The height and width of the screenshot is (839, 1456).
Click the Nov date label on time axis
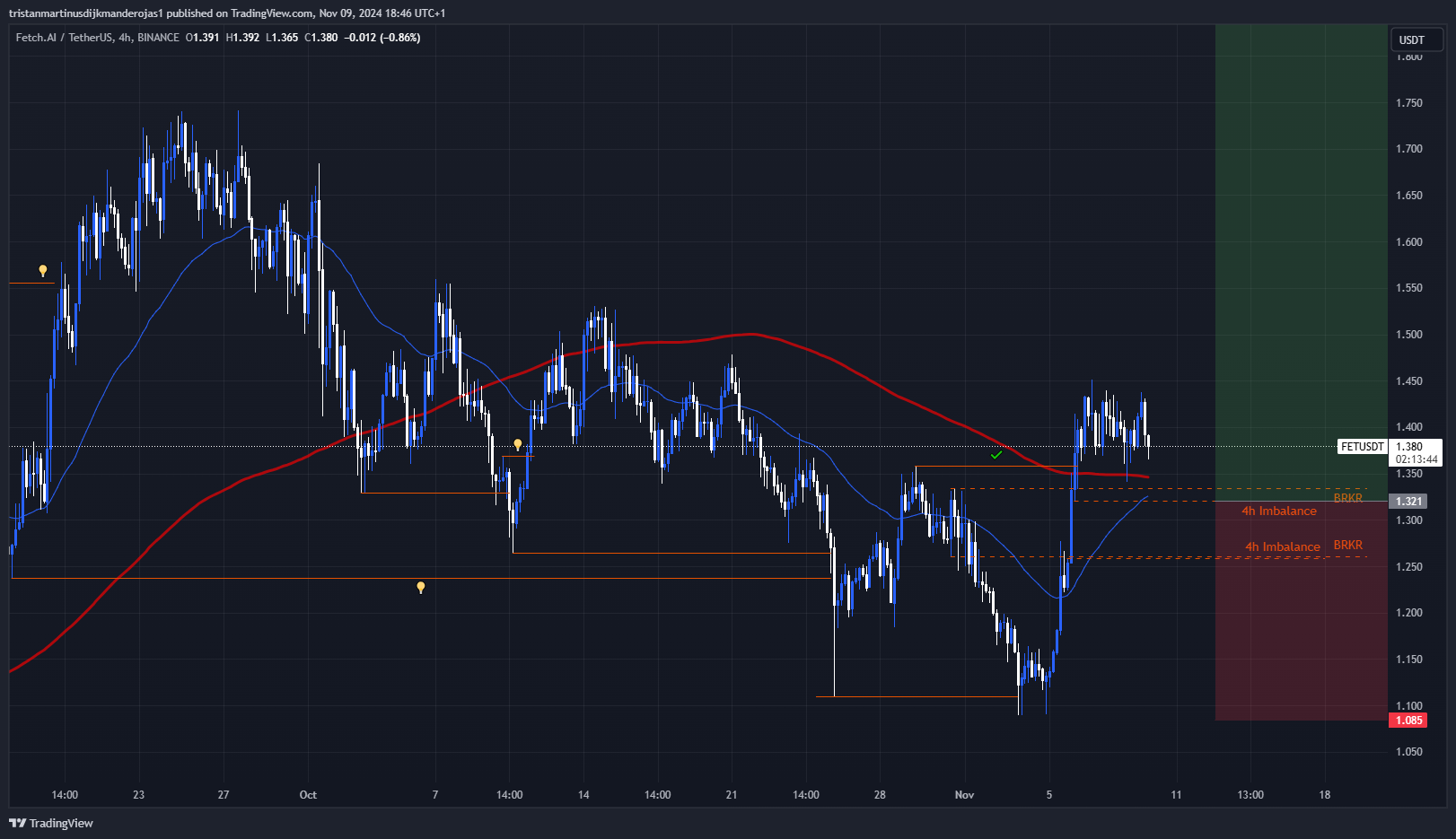(964, 795)
